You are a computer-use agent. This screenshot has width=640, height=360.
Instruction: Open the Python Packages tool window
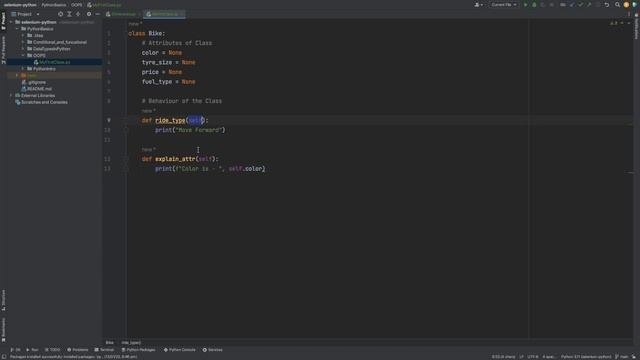(x=138, y=350)
